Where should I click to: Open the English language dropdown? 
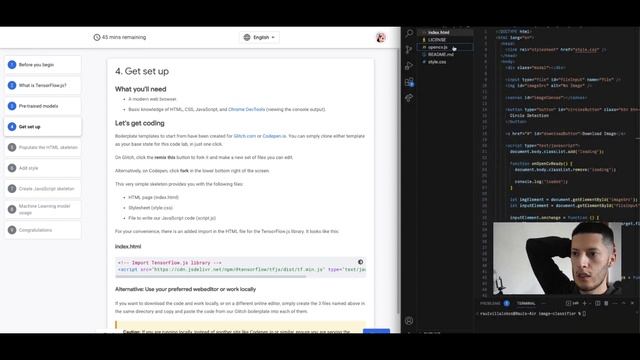point(260,37)
